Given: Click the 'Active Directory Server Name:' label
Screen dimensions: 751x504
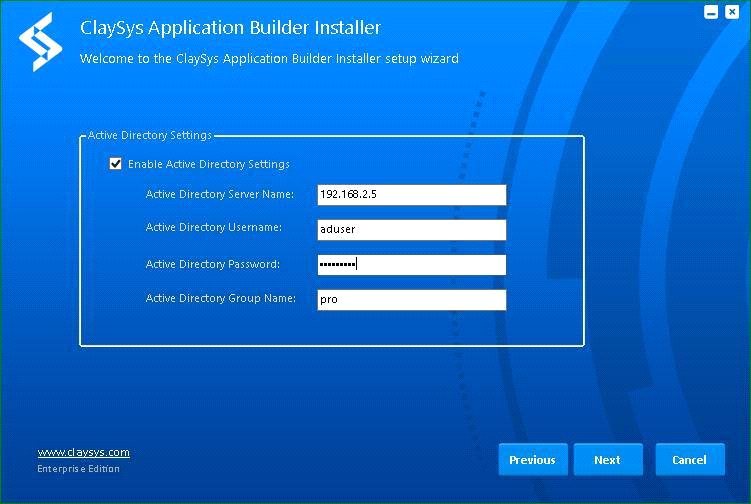Looking at the screenshot, I should coord(219,194).
